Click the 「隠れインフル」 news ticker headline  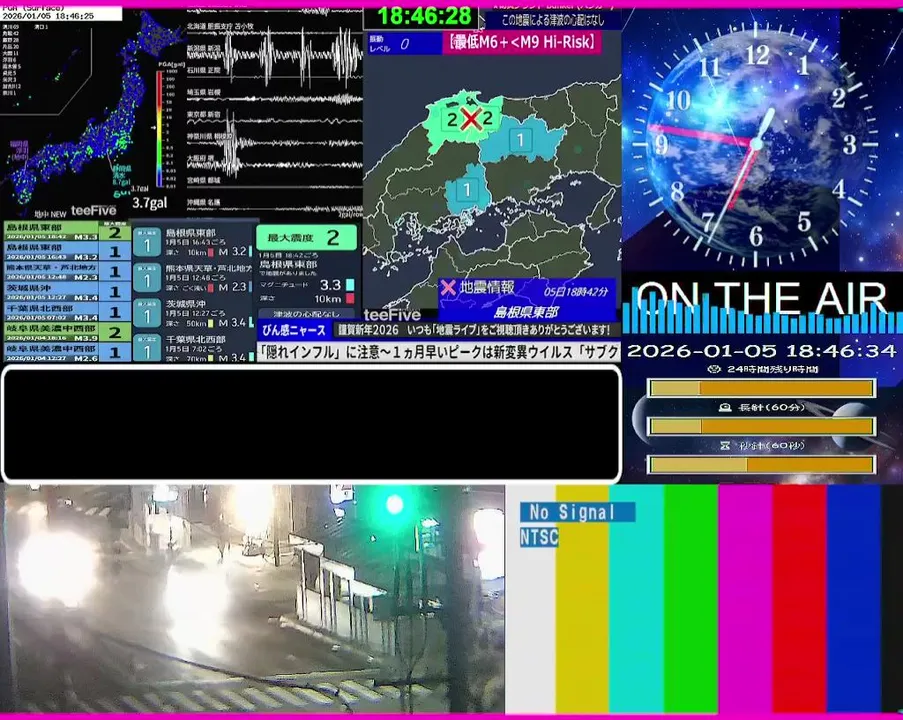point(439,351)
